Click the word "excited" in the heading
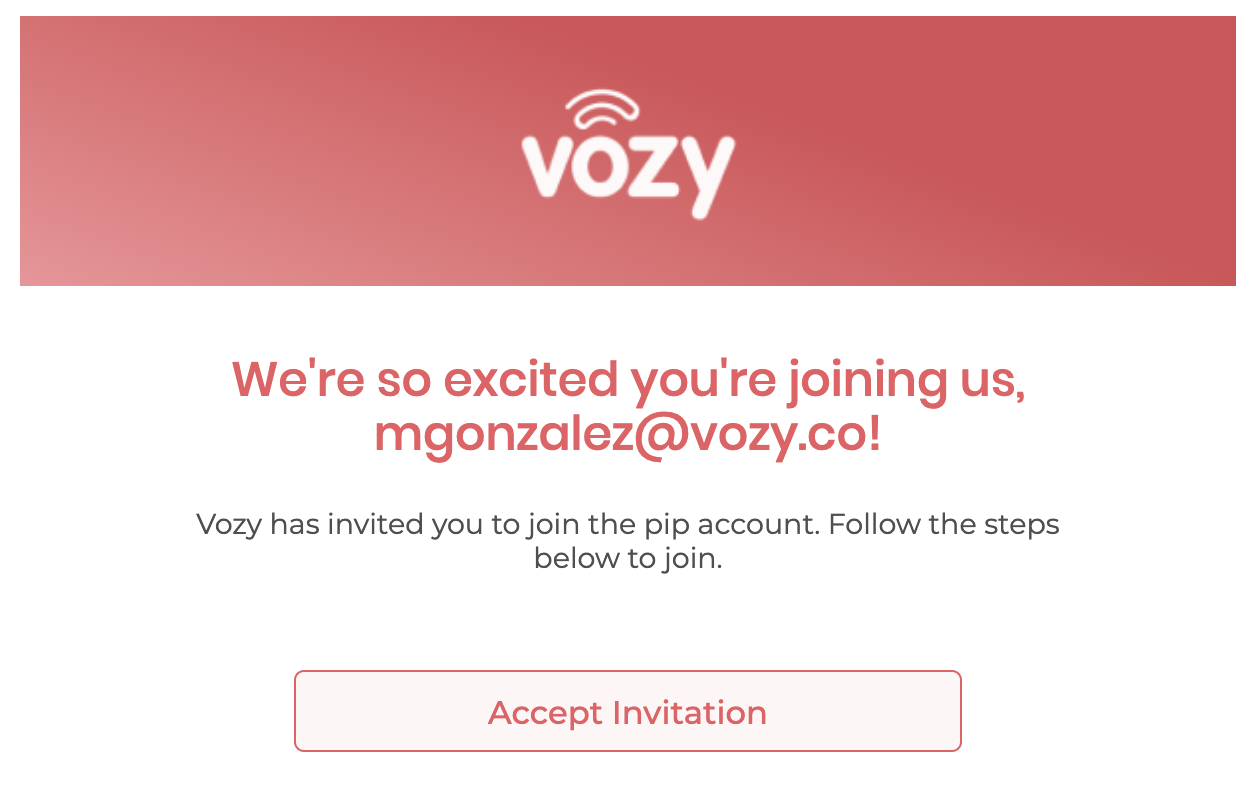 click(x=530, y=380)
